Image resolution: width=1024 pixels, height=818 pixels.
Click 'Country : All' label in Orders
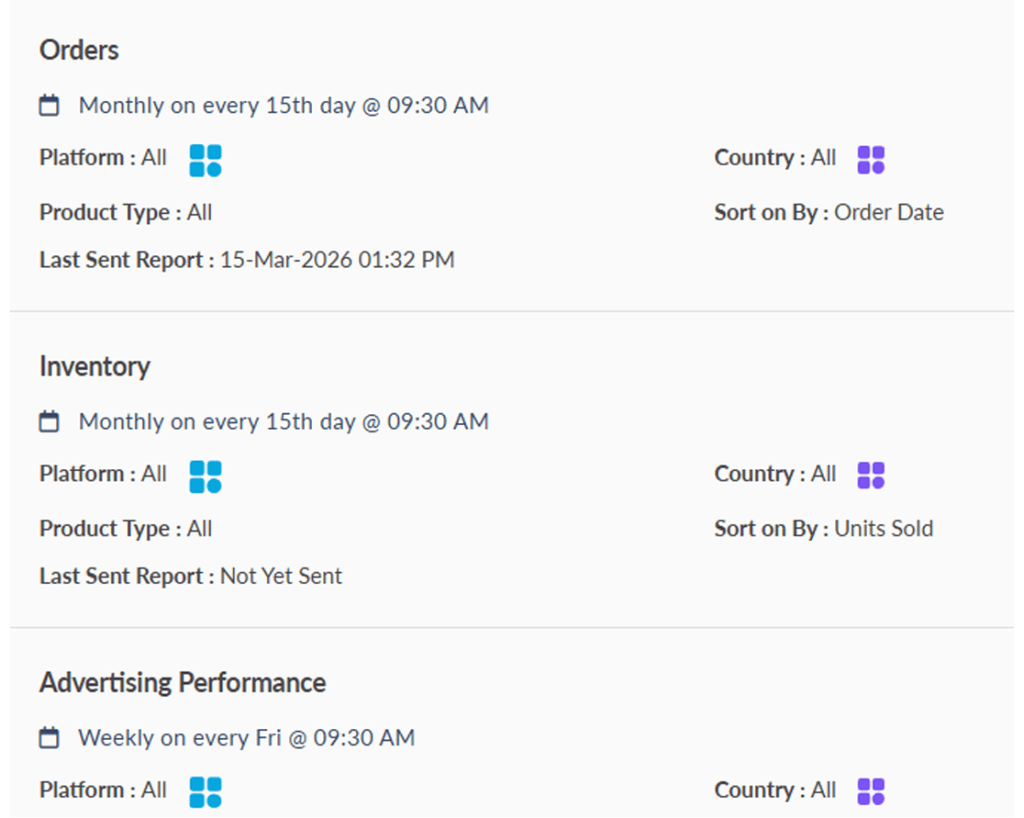tap(775, 157)
